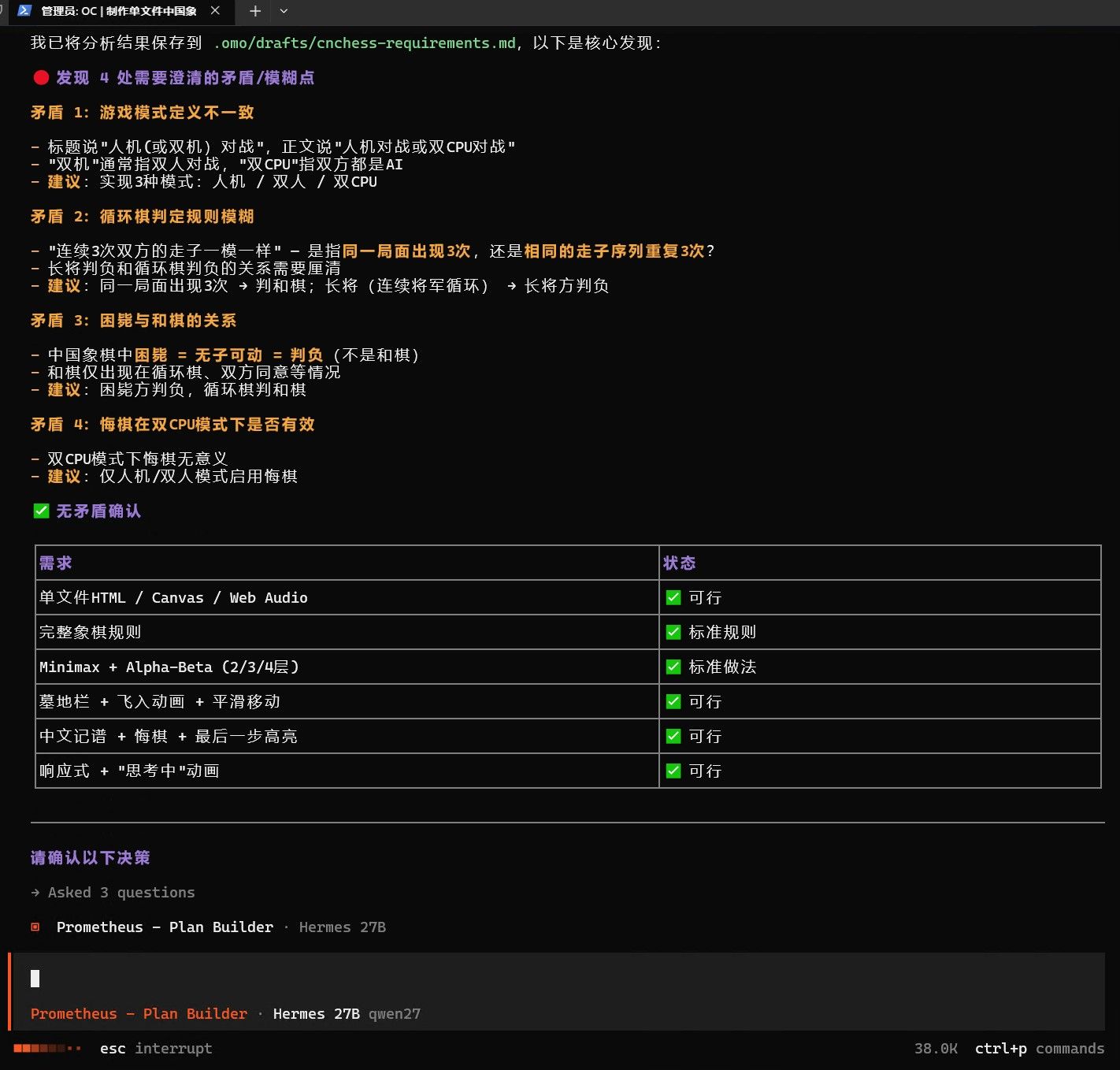Image resolution: width=1120 pixels, height=1070 pixels.
Task: Click the orange progress indicator bar
Action: click(47, 1049)
